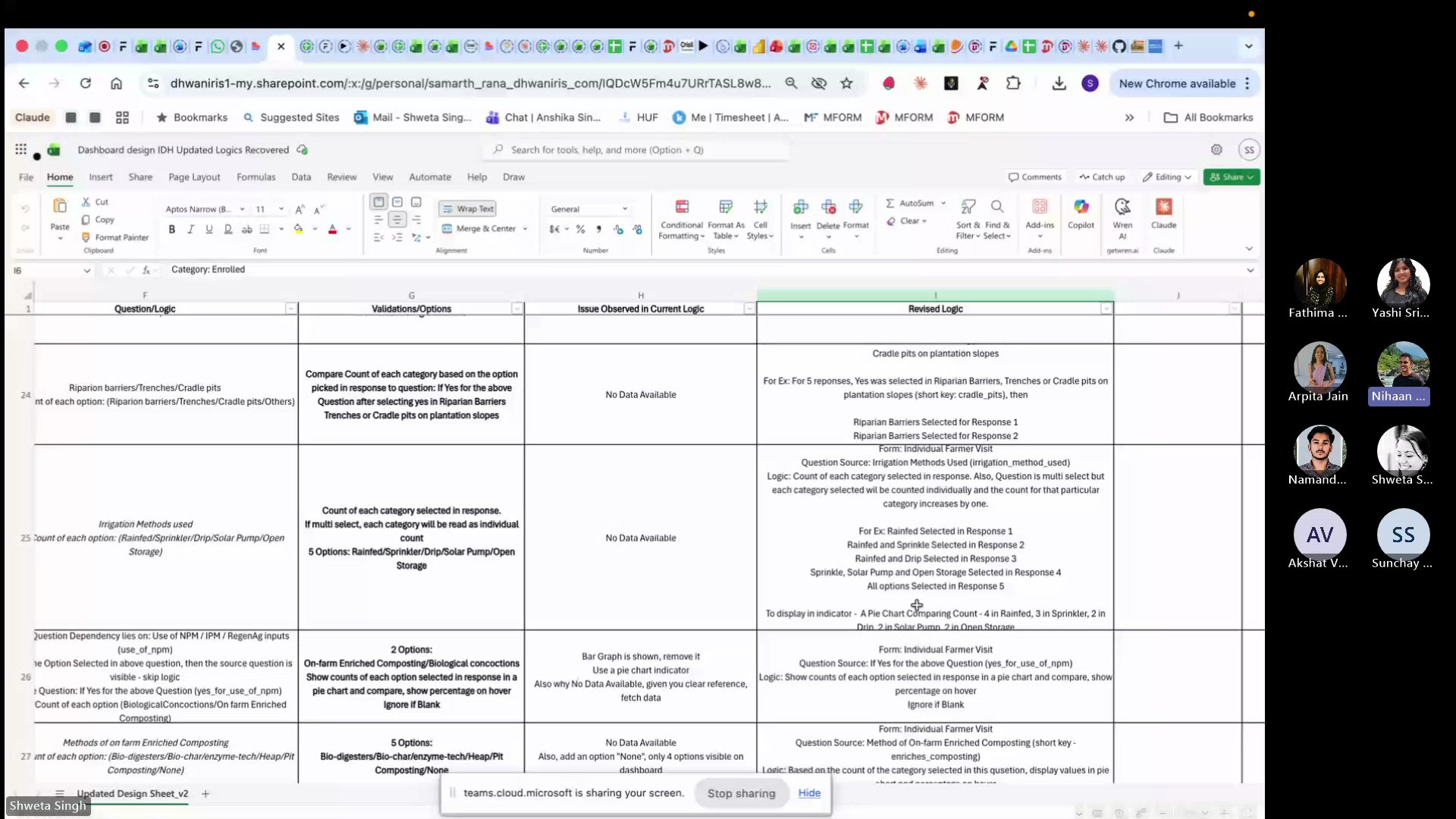
Task: Open the font size dropdown
Action: 281,209
